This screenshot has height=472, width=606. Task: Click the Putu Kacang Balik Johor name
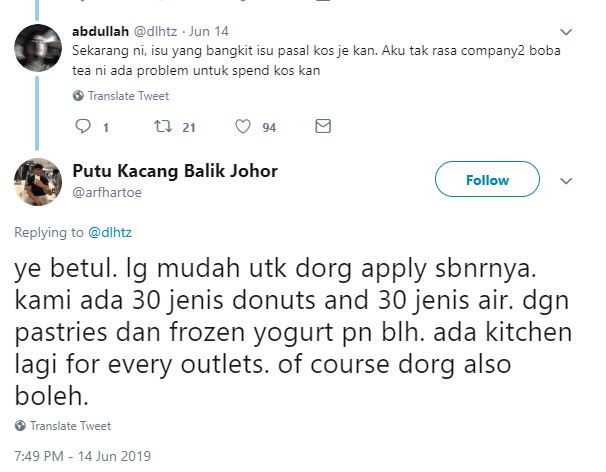click(176, 170)
